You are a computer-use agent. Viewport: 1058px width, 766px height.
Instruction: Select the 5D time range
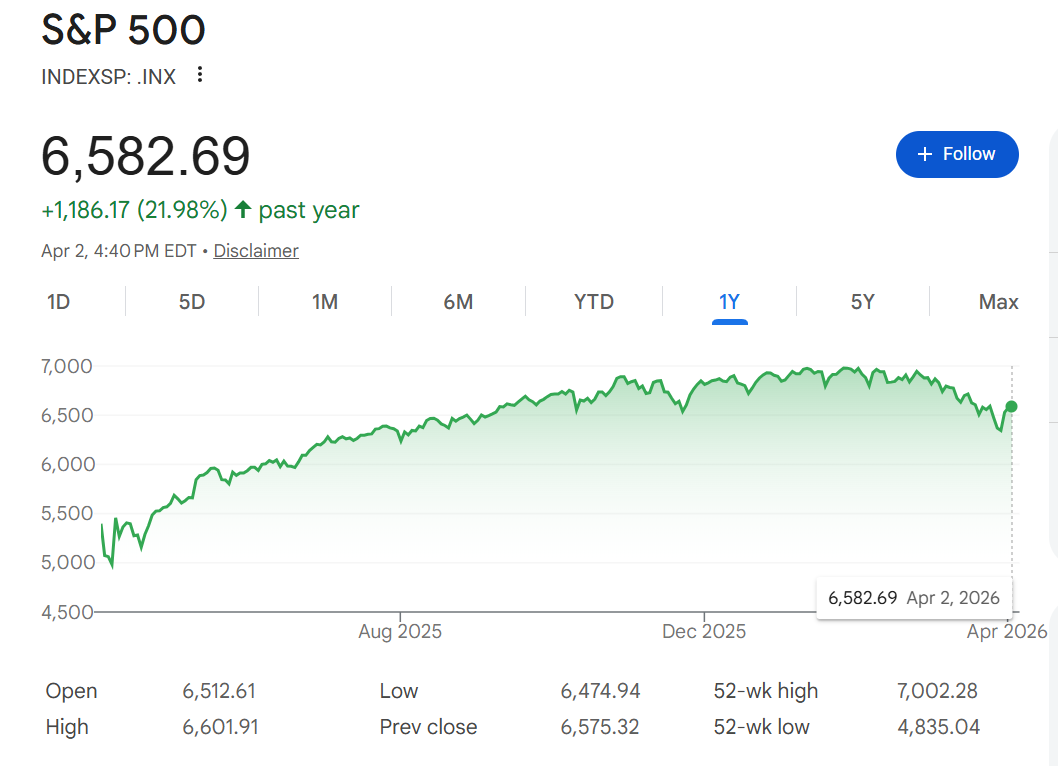coord(192,302)
